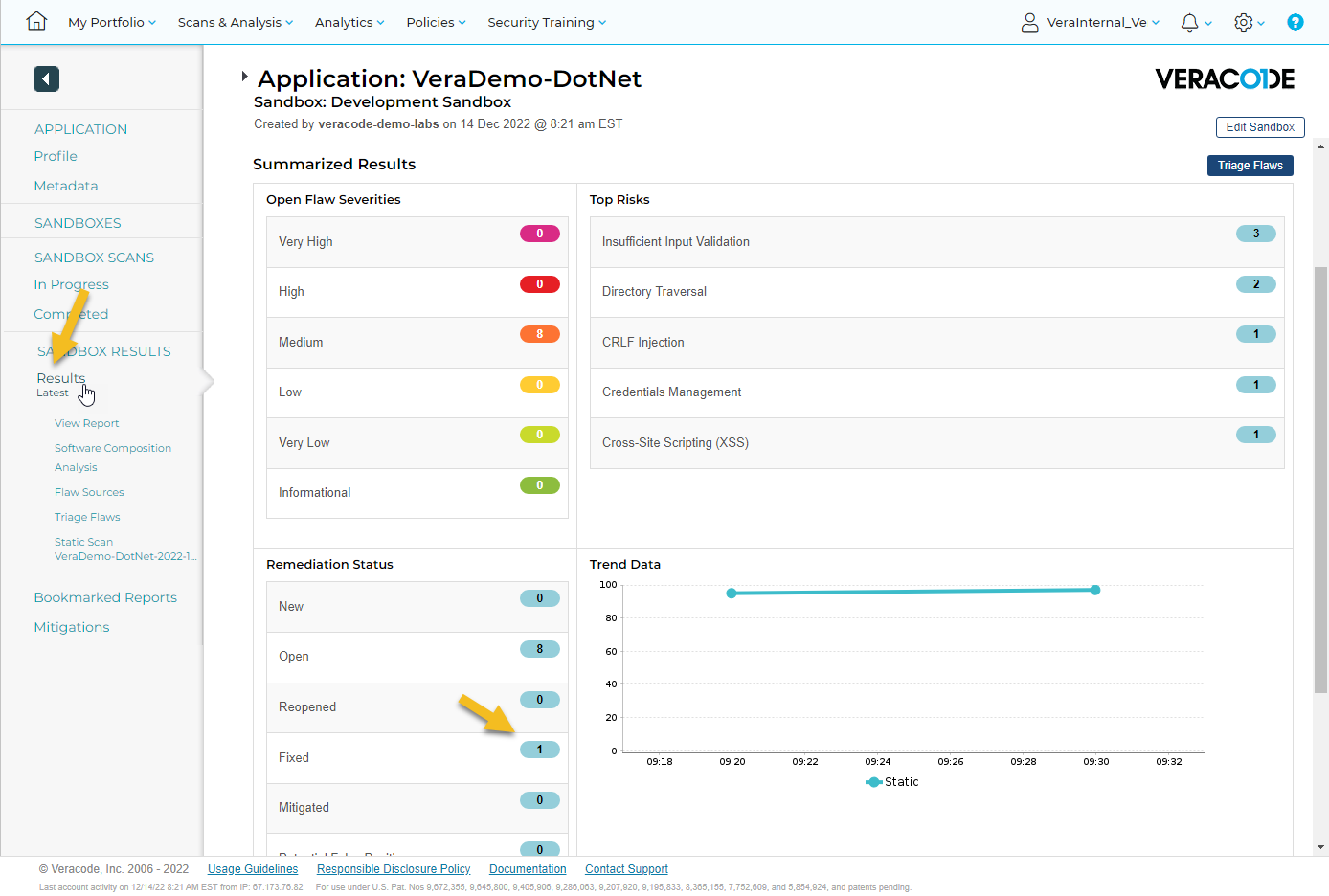This screenshot has width=1329, height=896.
Task: Open Completed sandbox scans
Action: [x=71, y=314]
